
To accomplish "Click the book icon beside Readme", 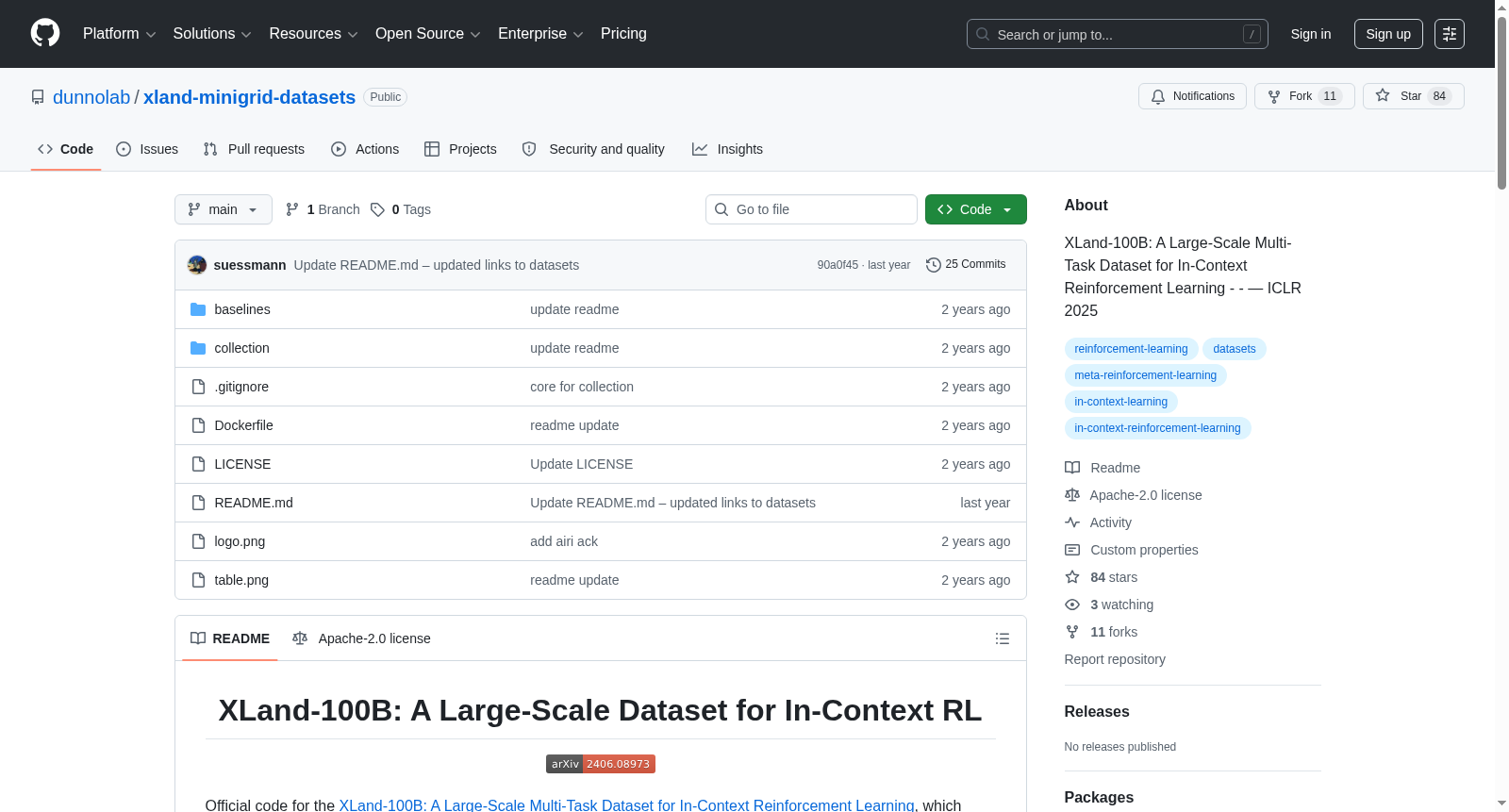I will 1072,468.
